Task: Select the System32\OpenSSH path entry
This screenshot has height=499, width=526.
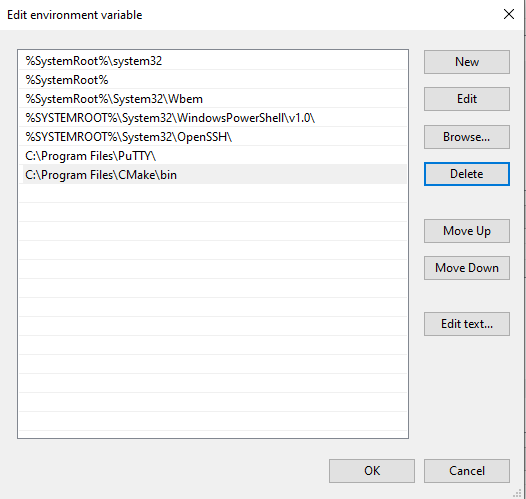Action: coord(213,137)
